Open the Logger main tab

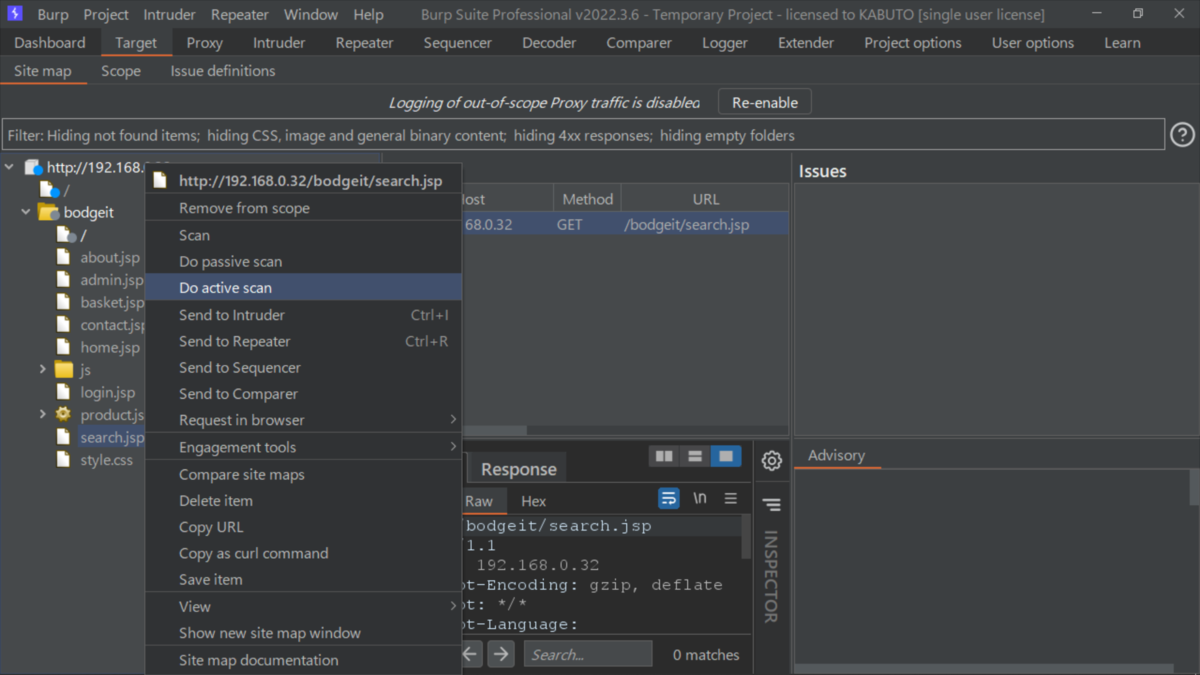725,43
